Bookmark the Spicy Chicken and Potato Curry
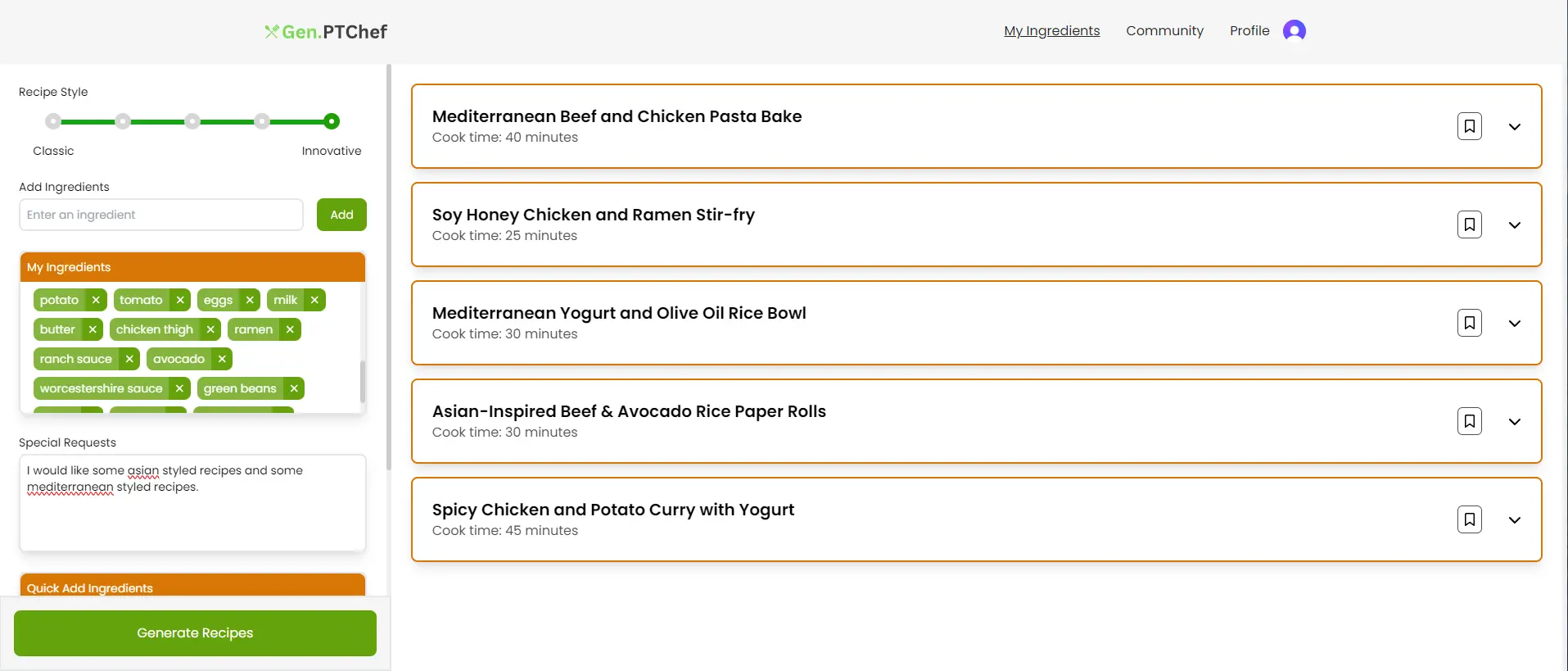 [x=1469, y=519]
